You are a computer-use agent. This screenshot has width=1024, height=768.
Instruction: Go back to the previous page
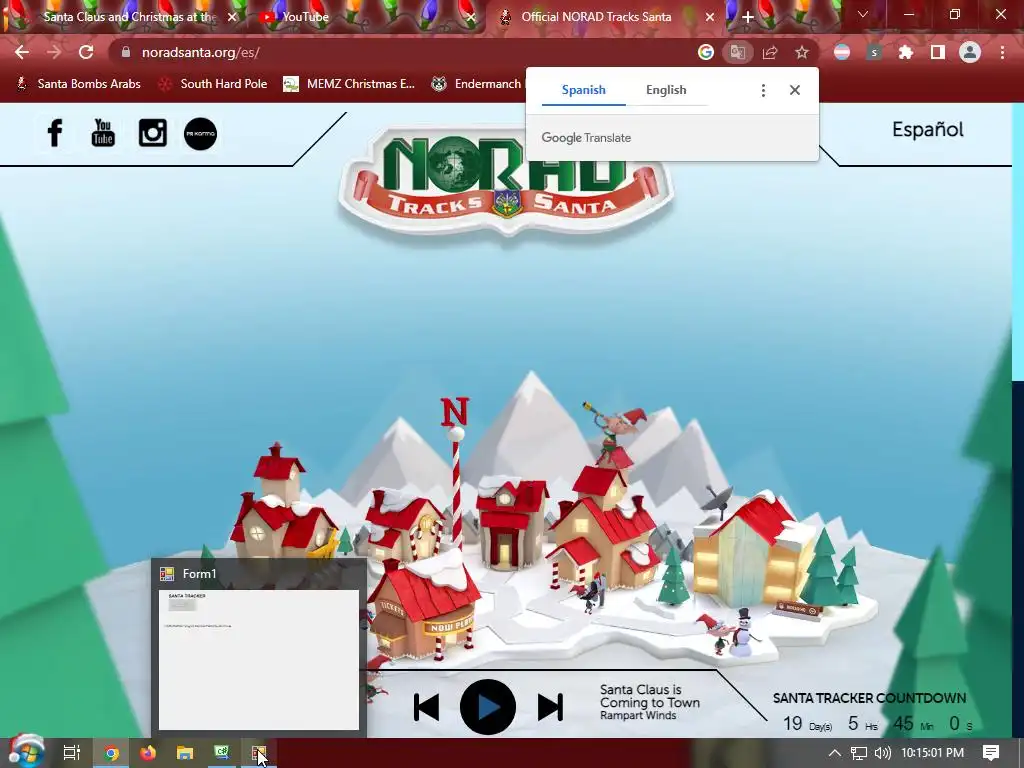tap(22, 52)
